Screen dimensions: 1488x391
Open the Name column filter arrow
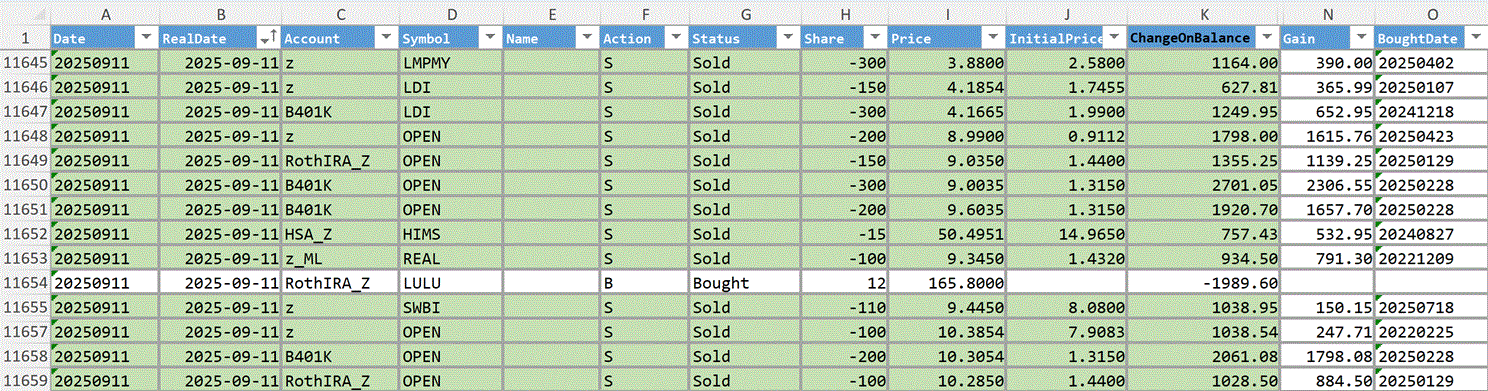click(586, 38)
